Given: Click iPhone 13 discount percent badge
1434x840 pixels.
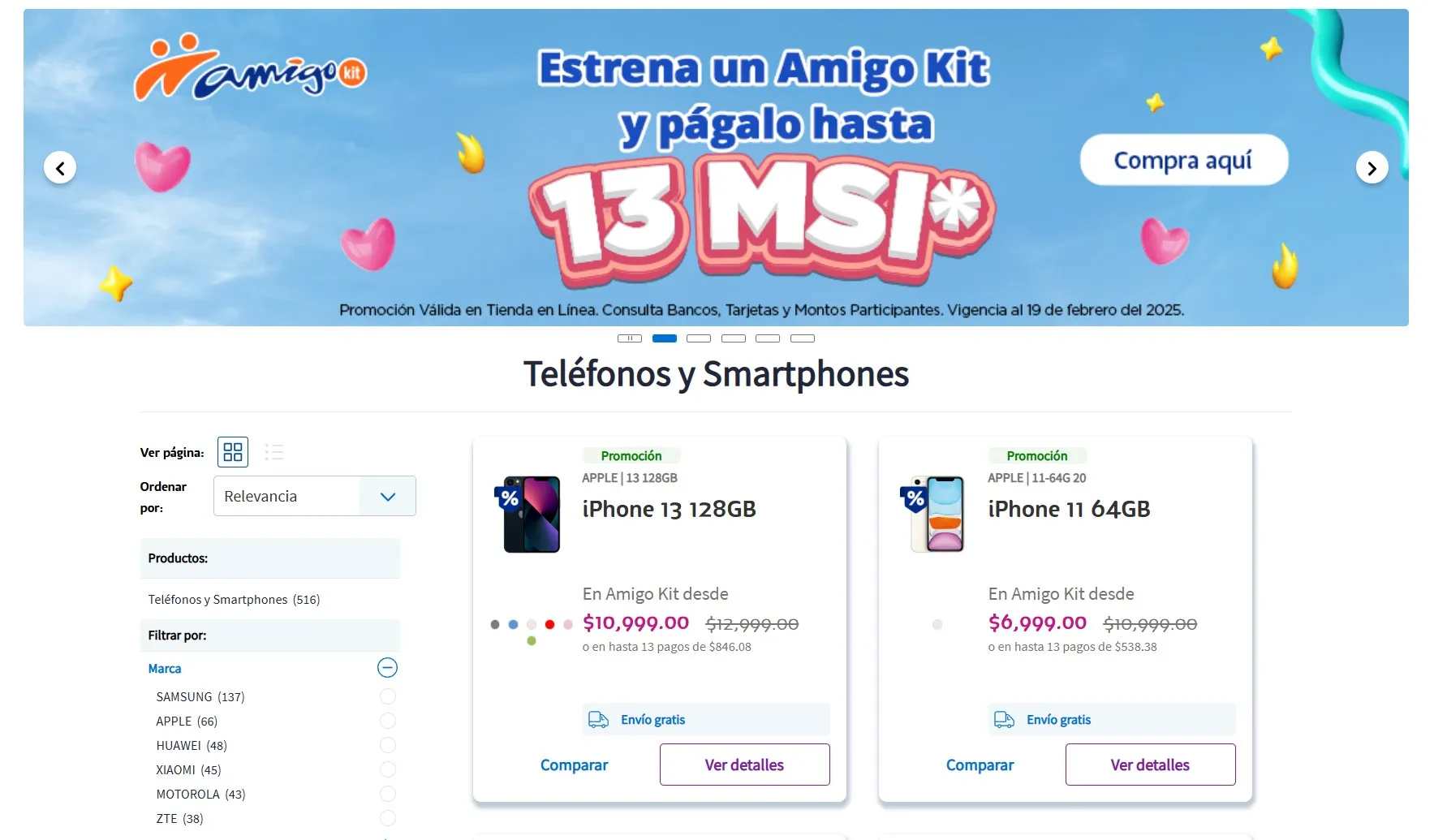Looking at the screenshot, I should pos(510,498).
